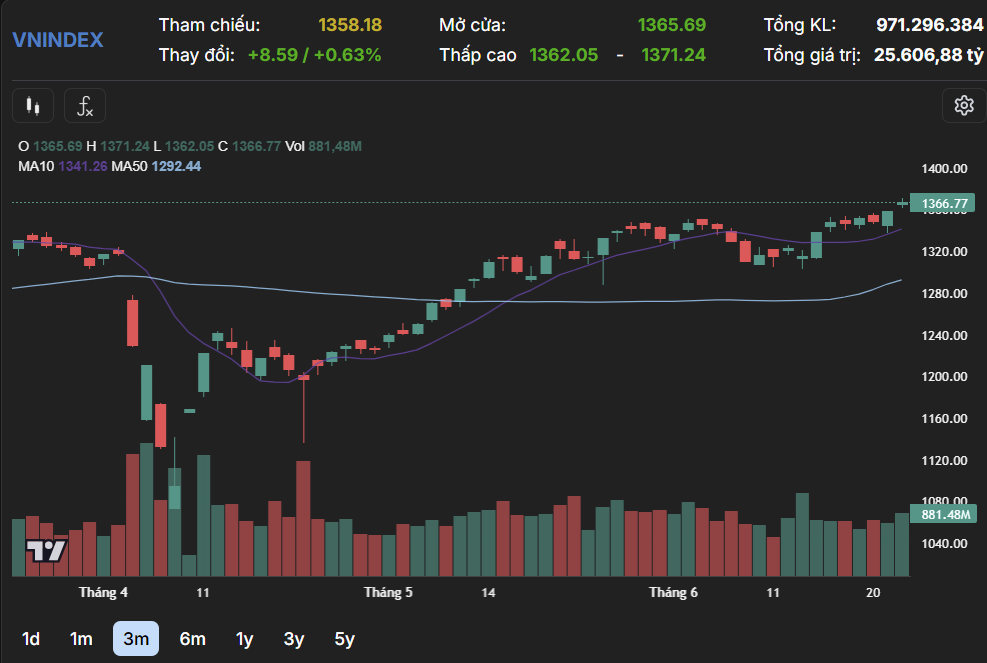Open the fx indicators menu

coord(85,106)
